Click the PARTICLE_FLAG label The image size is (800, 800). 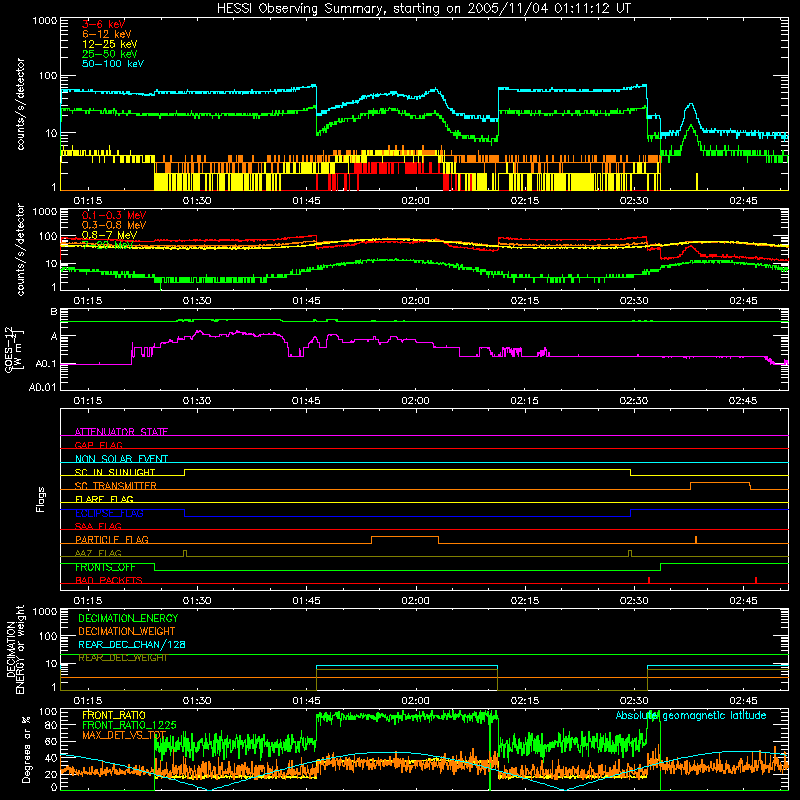112,540
